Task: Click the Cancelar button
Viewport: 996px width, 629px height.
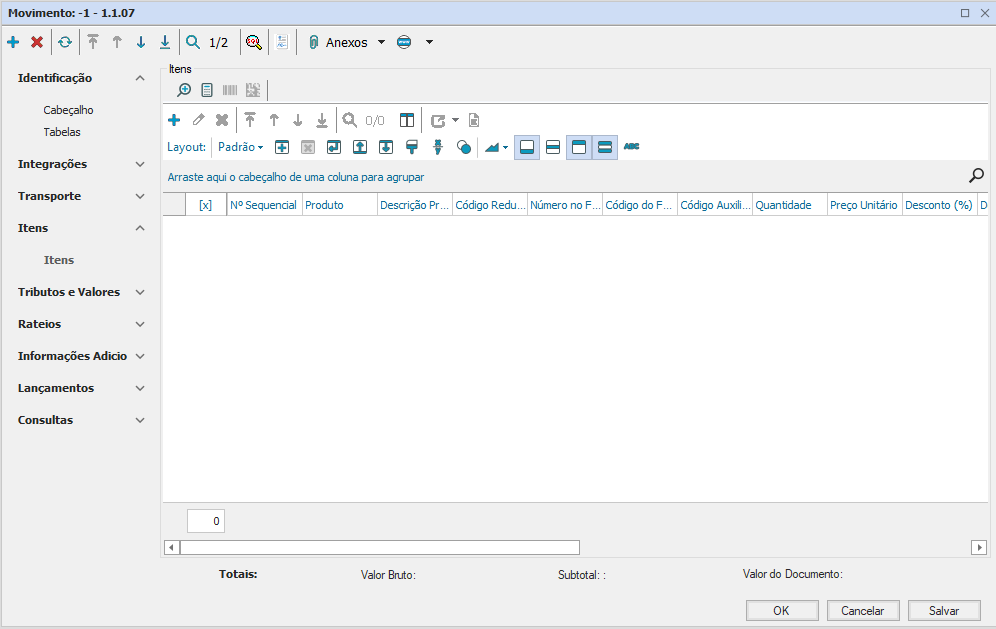Action: (x=863, y=610)
